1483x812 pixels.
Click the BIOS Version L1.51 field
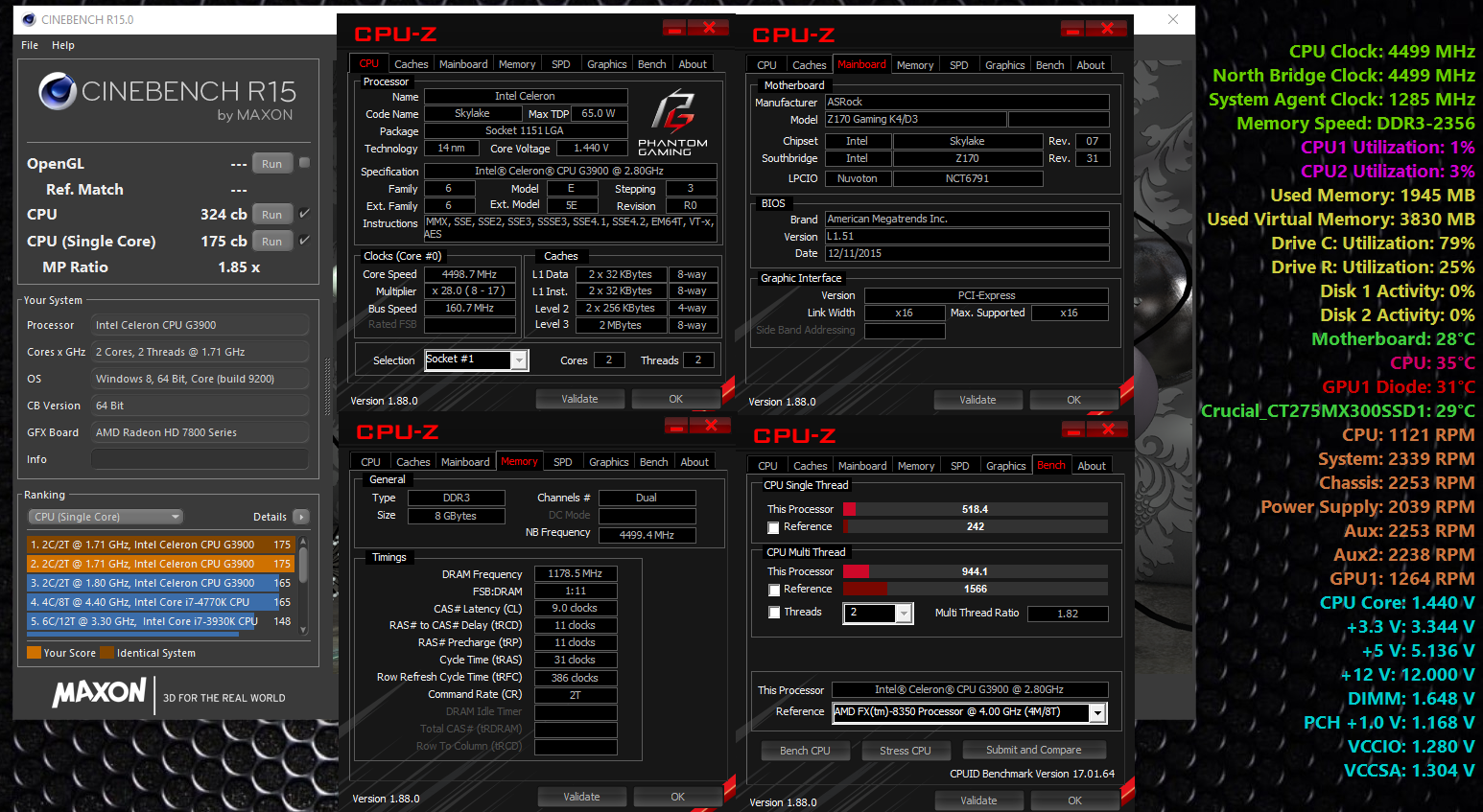[967, 236]
